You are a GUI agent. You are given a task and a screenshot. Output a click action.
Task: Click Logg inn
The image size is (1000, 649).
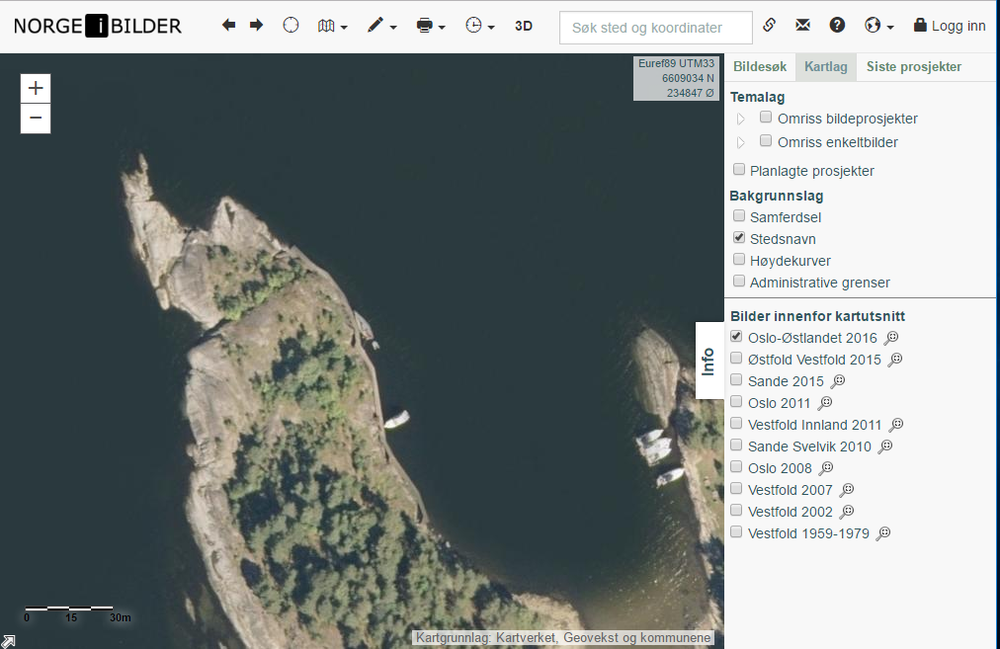(950, 26)
